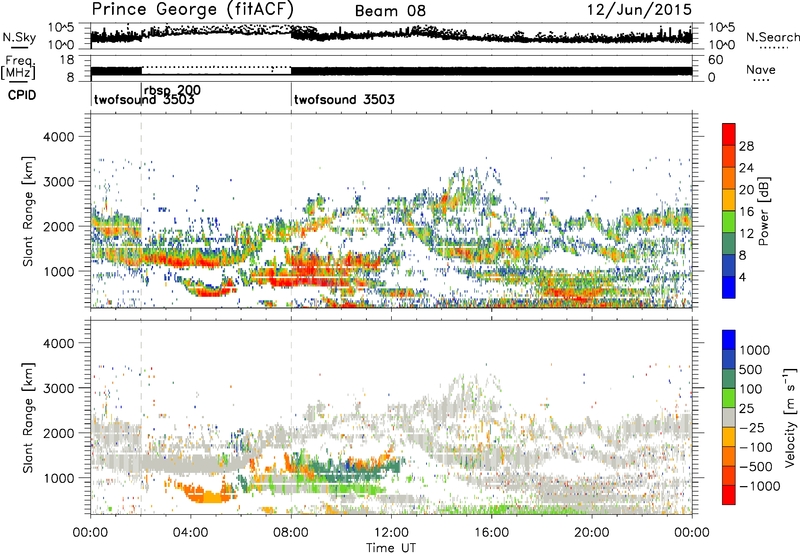800x554 pixels.
Task: Click the "20" tick on Power color bar
Action: (x=746, y=190)
